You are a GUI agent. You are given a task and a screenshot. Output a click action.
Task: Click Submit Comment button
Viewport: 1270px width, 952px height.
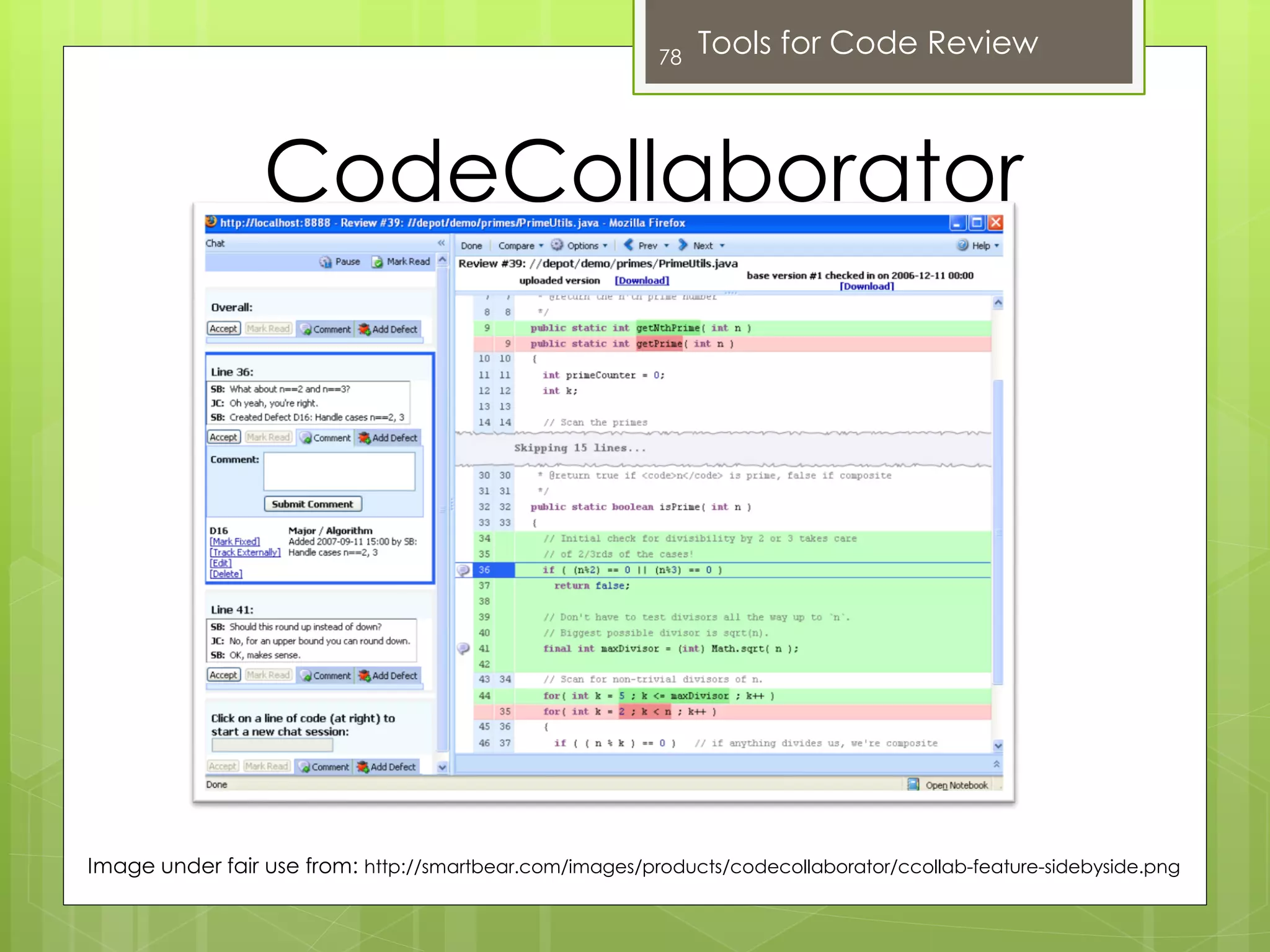click(313, 504)
